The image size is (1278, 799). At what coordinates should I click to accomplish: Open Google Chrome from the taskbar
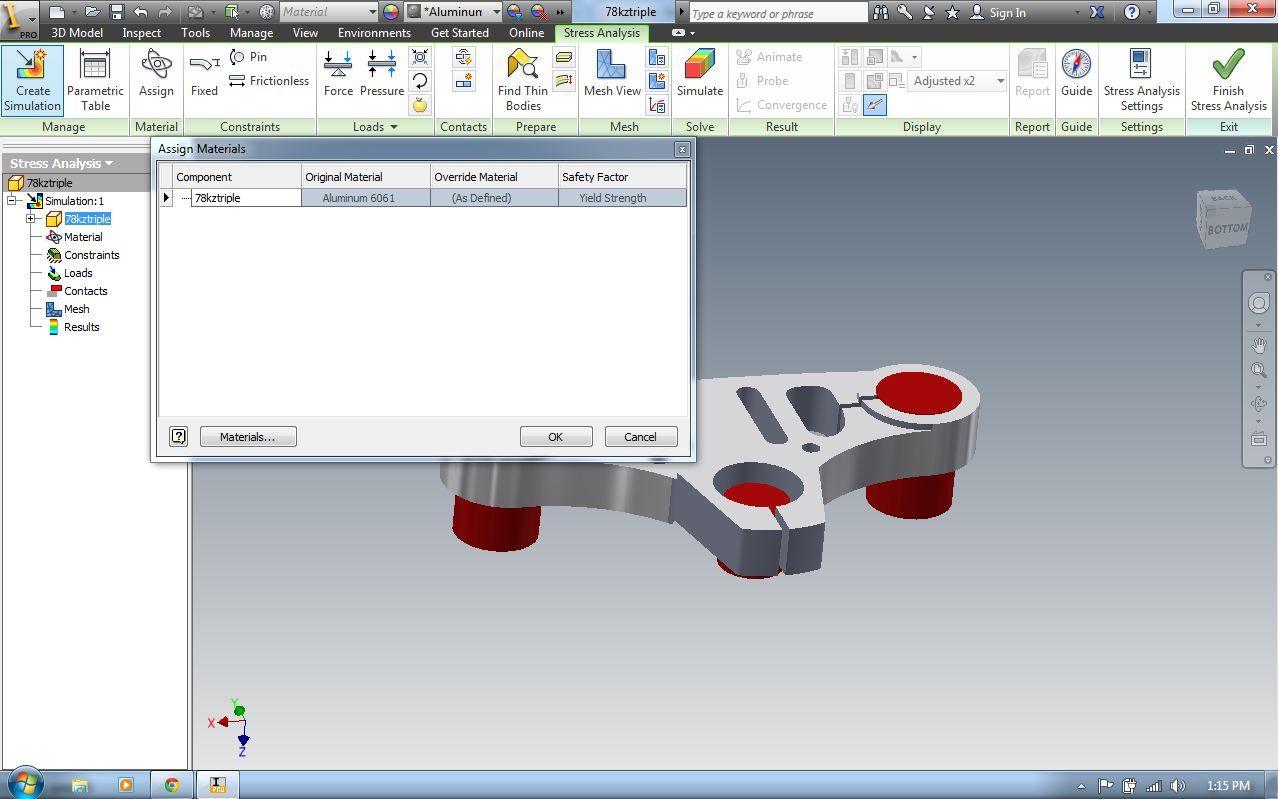[x=171, y=784]
